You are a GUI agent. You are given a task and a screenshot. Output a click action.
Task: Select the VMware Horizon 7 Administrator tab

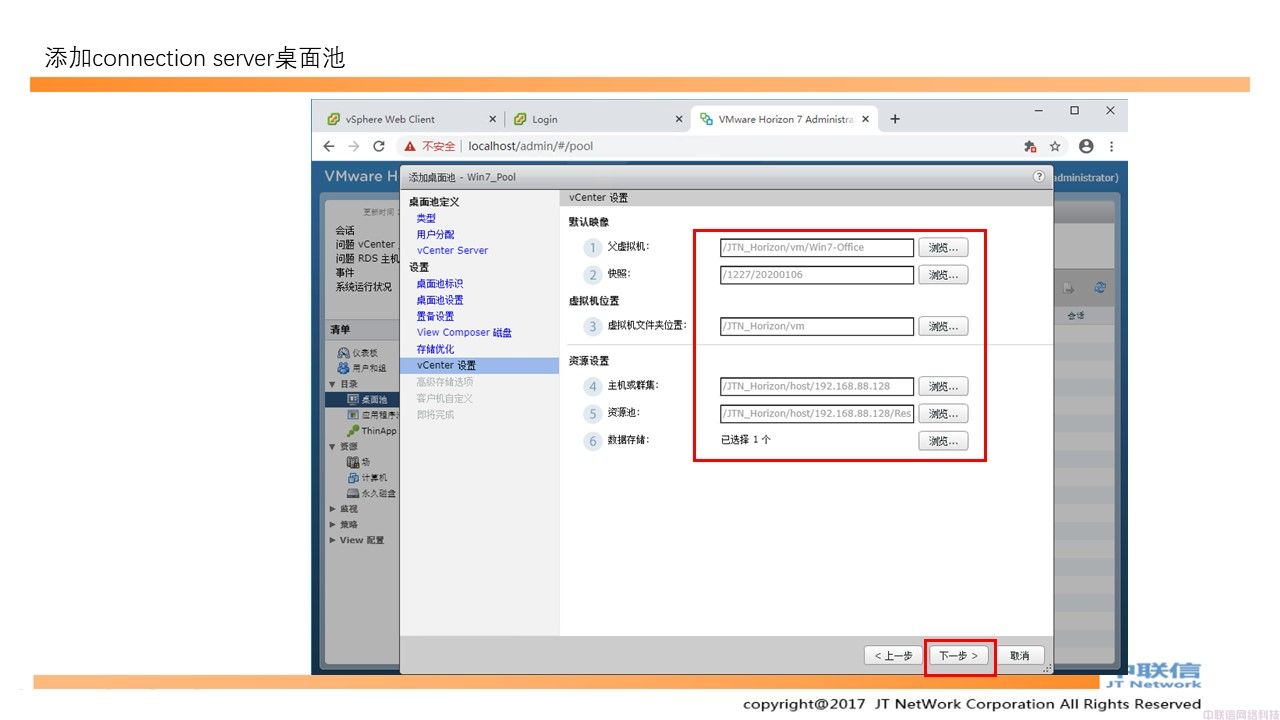785,119
